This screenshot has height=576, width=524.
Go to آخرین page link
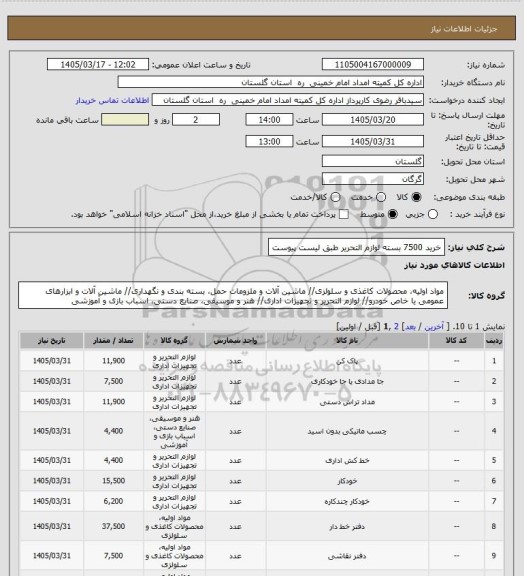pos(434,327)
